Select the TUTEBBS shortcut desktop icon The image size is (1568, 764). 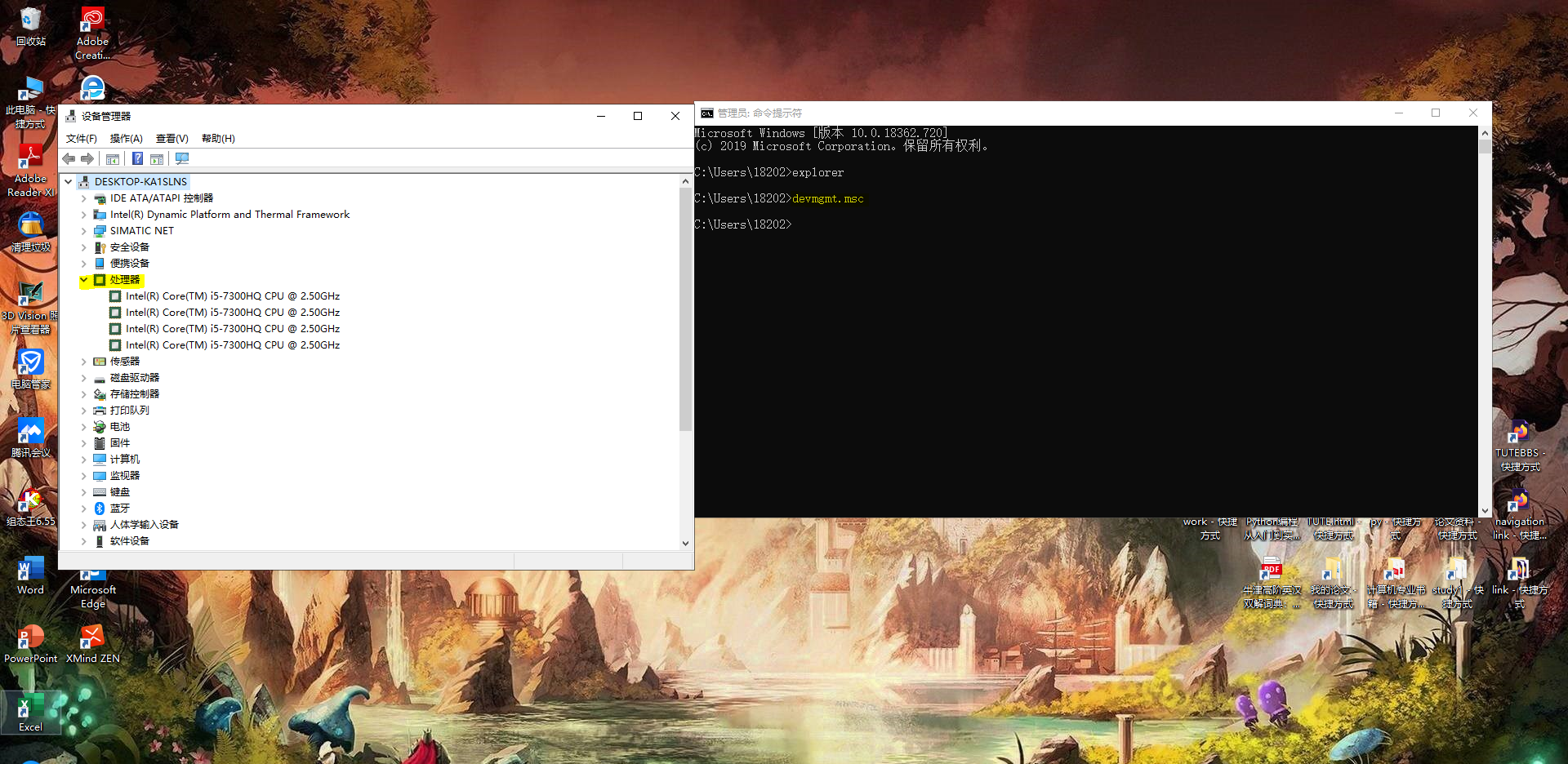[1520, 445]
